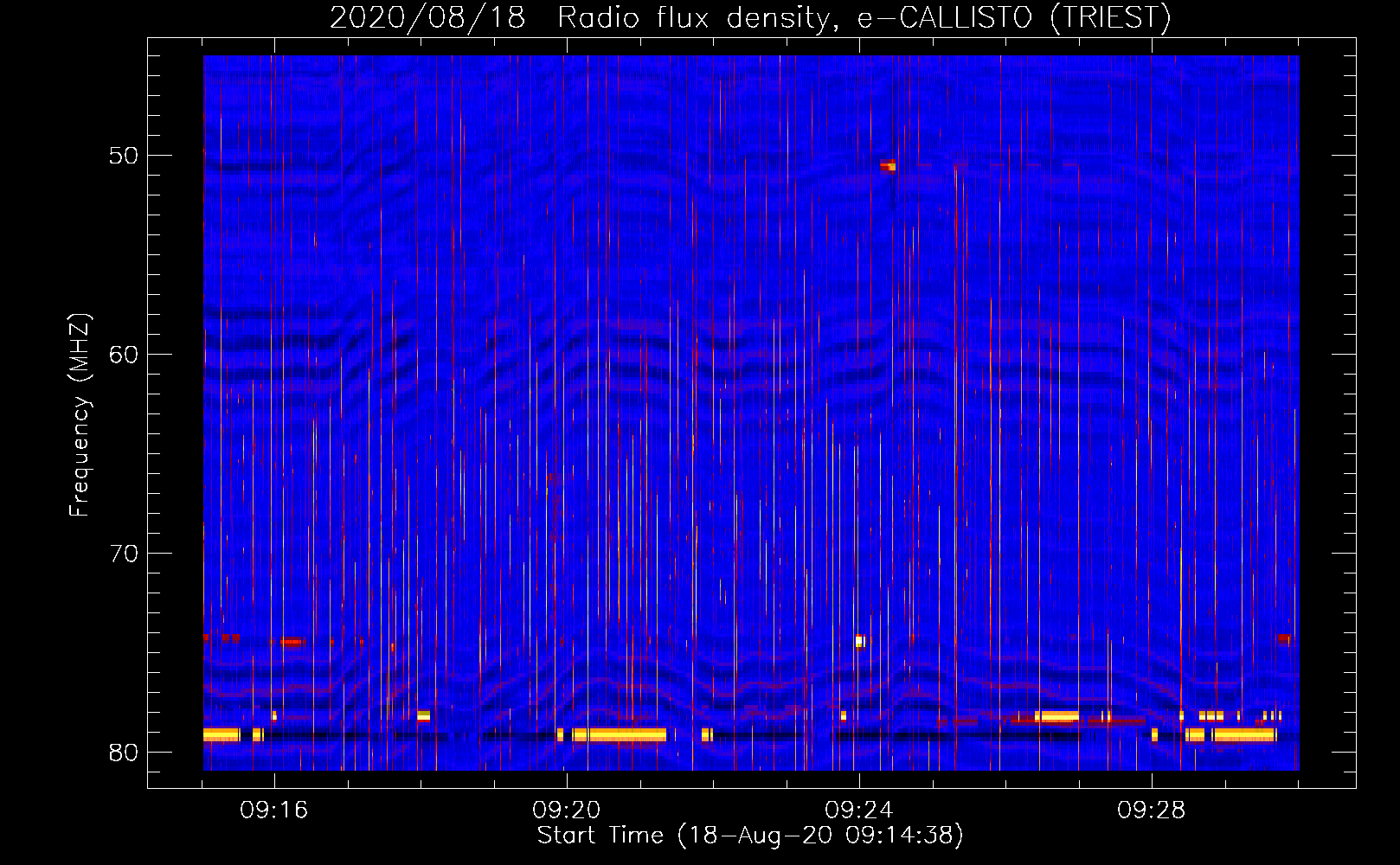This screenshot has width=1400, height=865.
Task: Click the long yellow band near 09:20 at 79 MHz
Action: tap(619, 735)
